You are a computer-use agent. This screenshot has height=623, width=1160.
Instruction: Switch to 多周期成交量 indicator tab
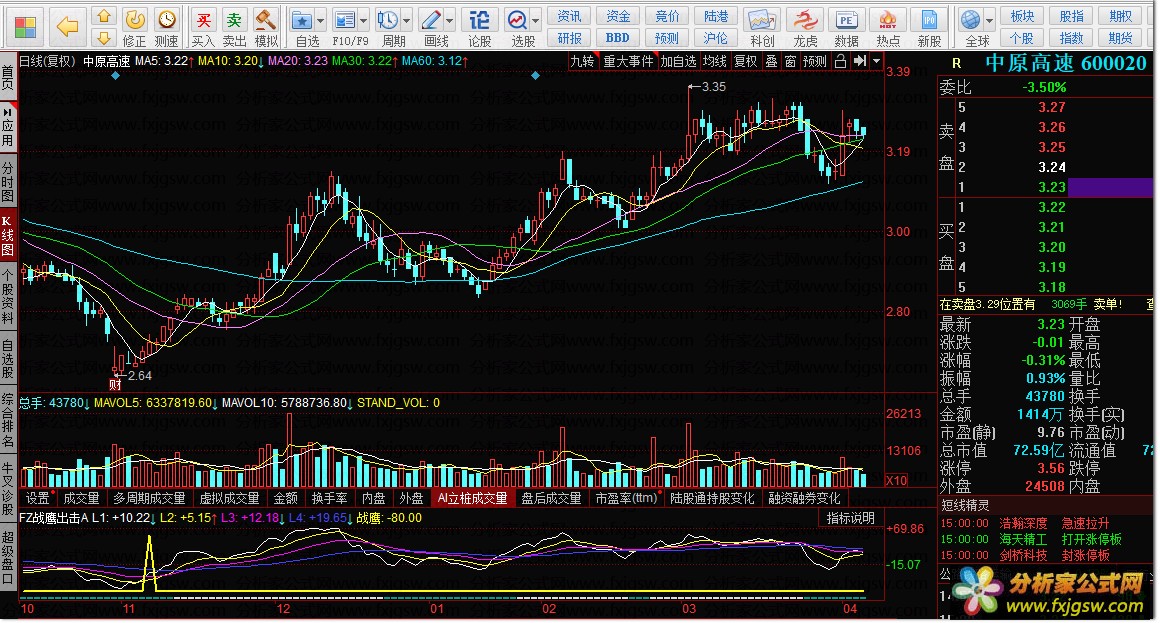tap(149, 499)
